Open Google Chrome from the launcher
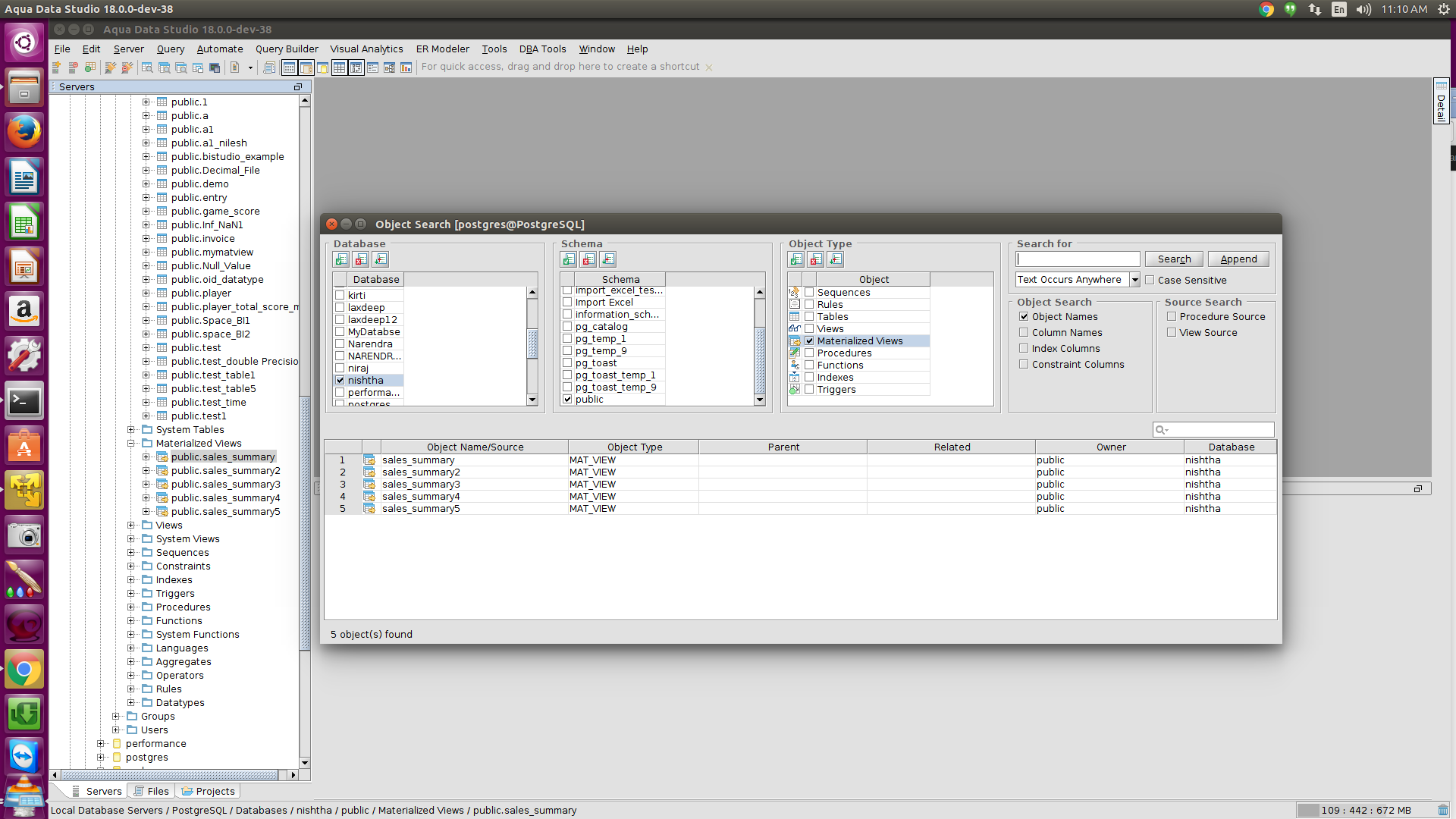 coord(24,670)
